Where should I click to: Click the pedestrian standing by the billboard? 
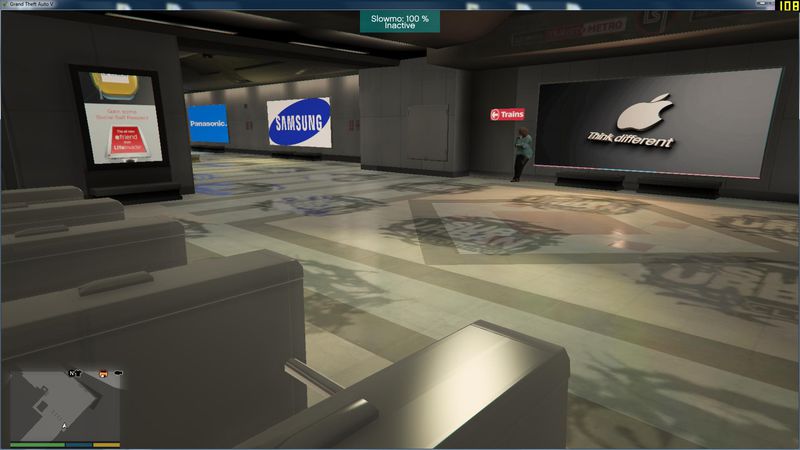point(522,154)
